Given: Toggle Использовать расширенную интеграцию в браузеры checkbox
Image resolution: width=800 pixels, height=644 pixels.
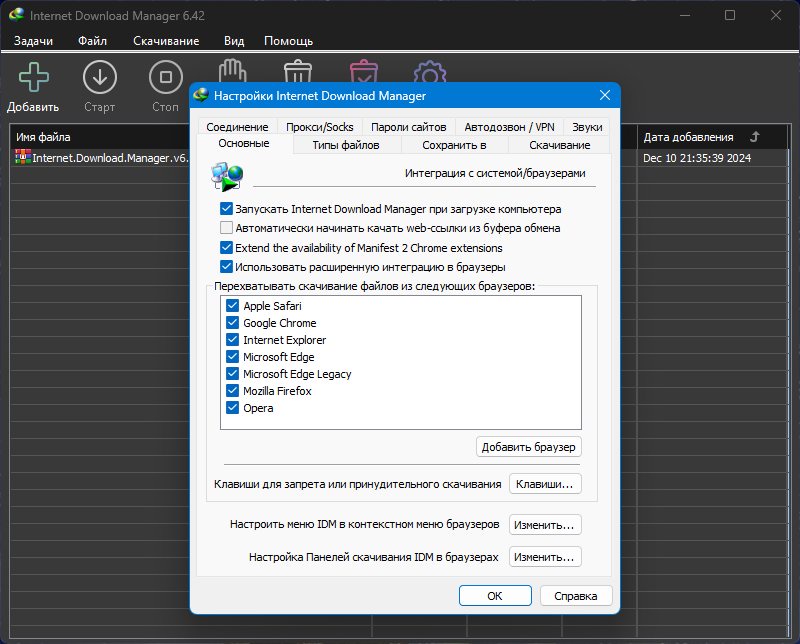Looking at the screenshot, I should point(226,266).
